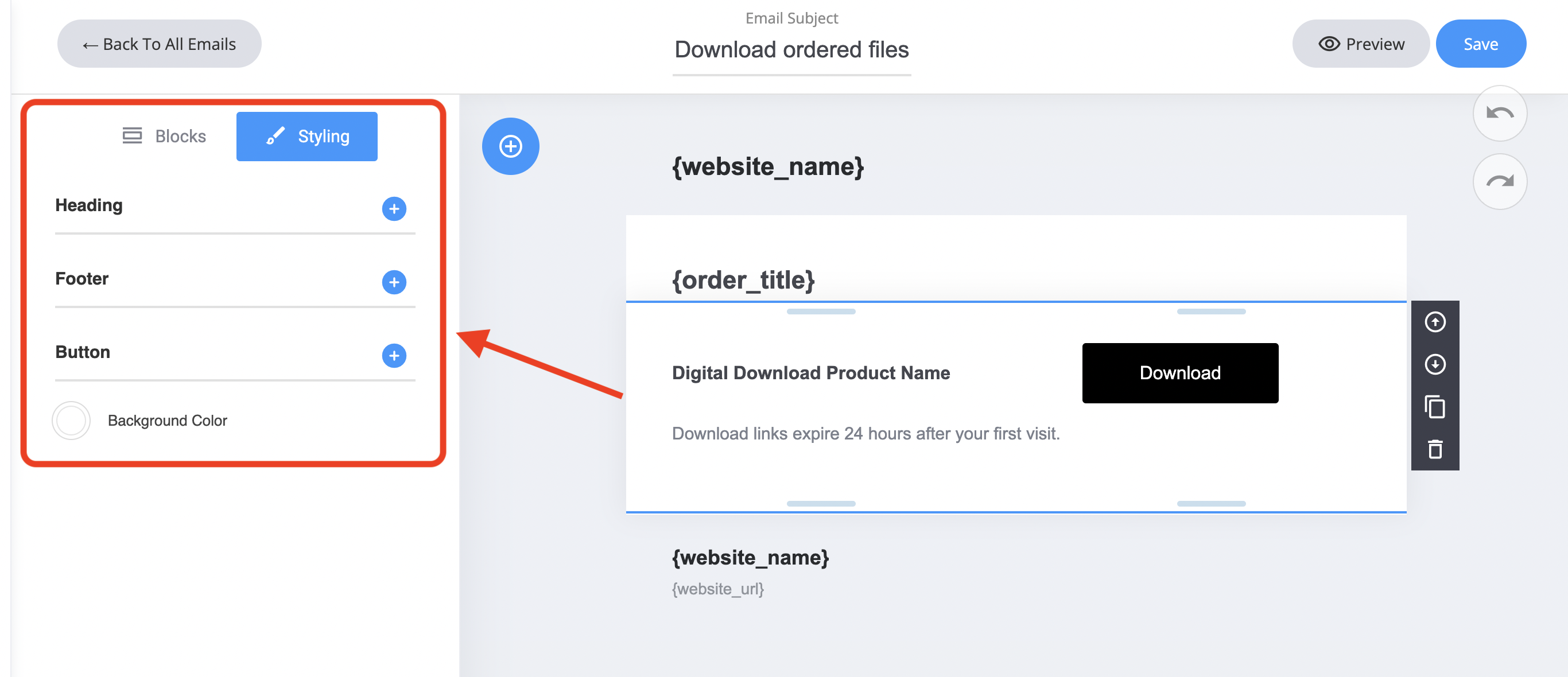Expand the Footer styling section
The image size is (1568, 677).
pos(394,282)
